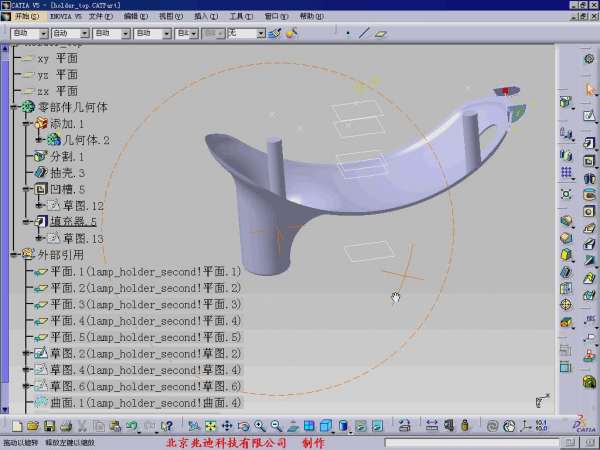
Task: Collapse the 外部引用 tree node
Action: [x=14, y=254]
